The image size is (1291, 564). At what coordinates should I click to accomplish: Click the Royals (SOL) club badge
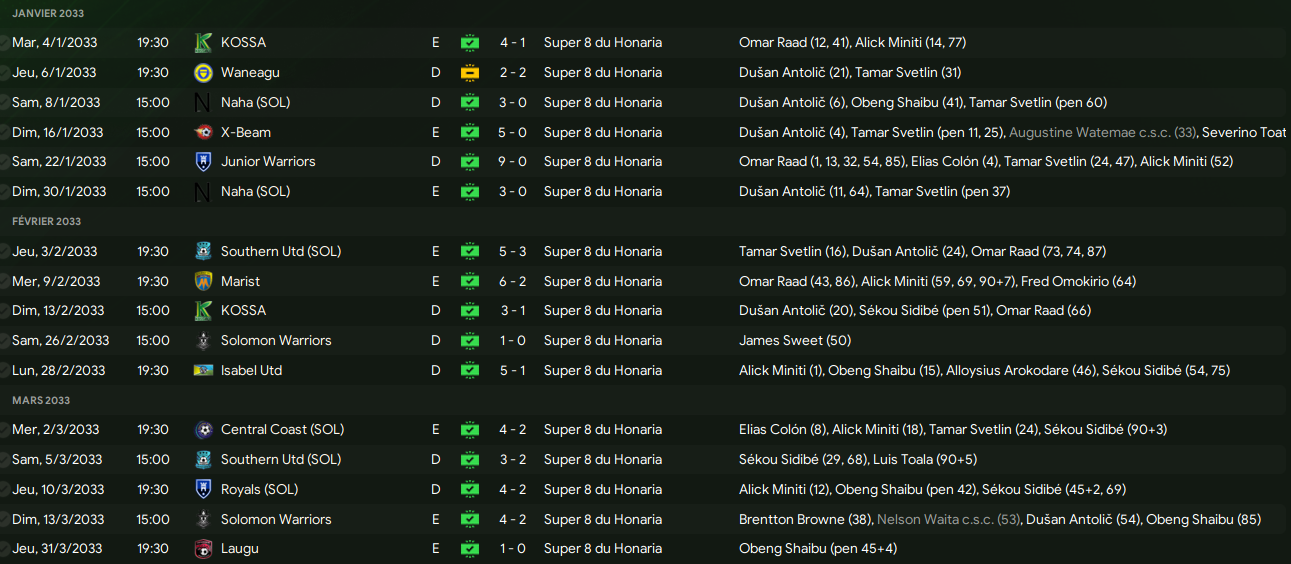(203, 490)
